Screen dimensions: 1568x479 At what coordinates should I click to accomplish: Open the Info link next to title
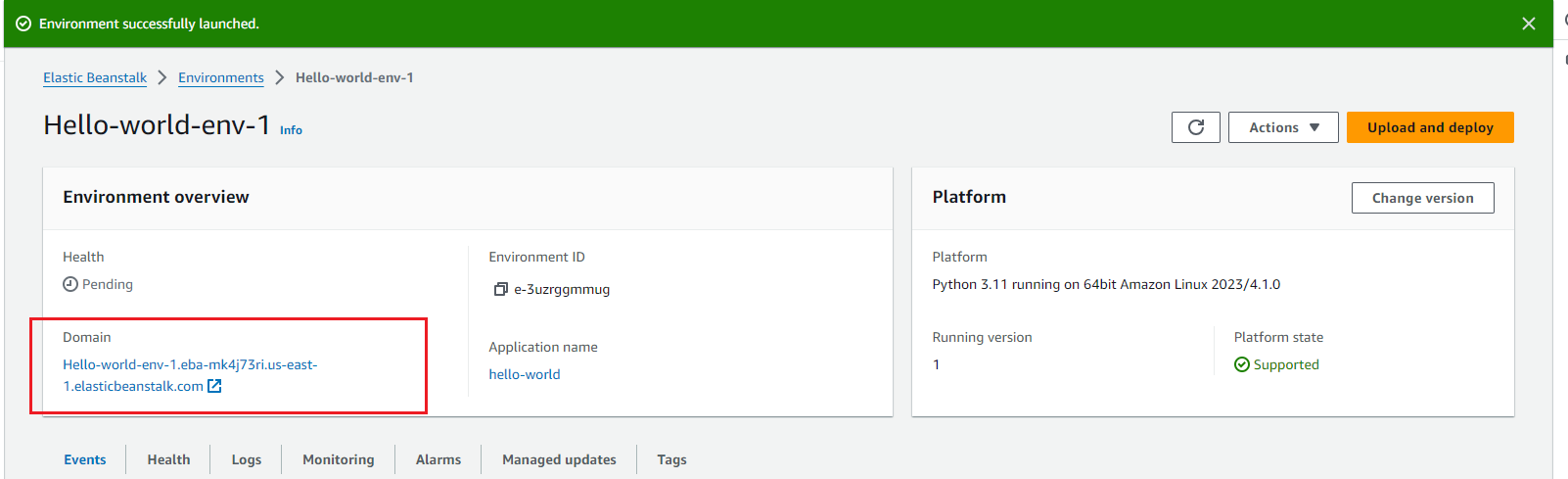pyautogui.click(x=291, y=130)
